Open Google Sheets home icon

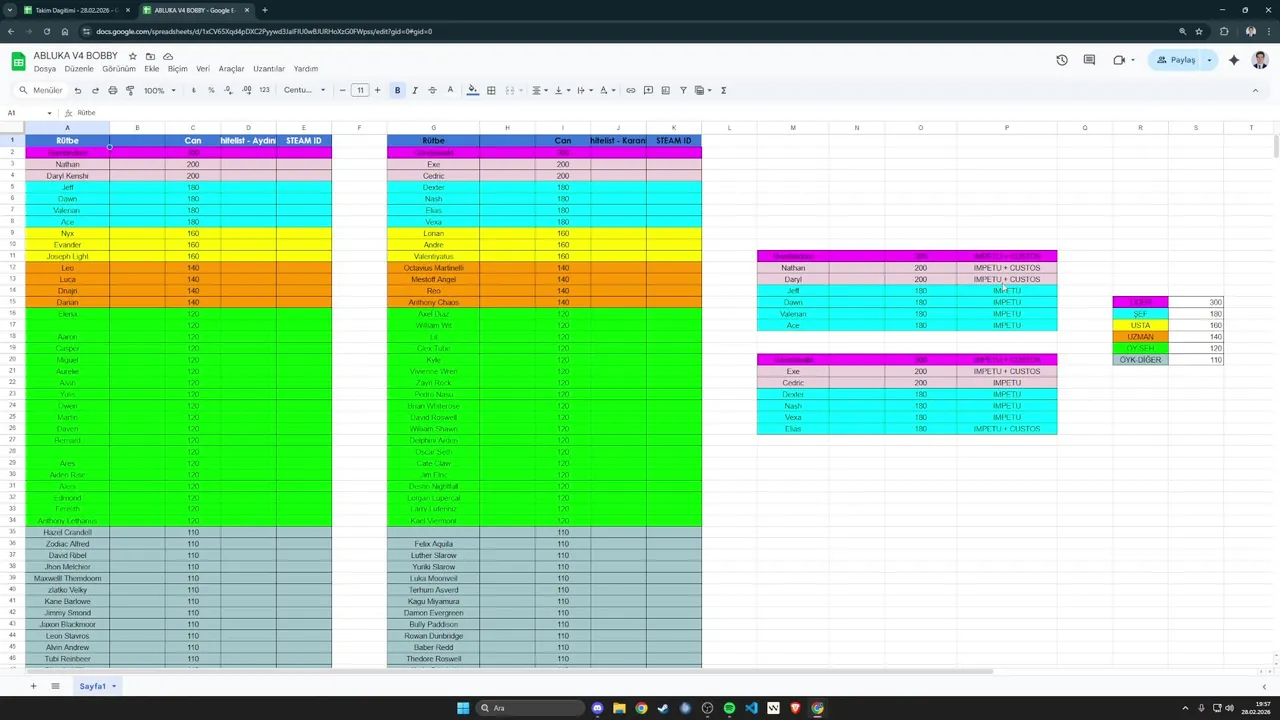point(18,61)
